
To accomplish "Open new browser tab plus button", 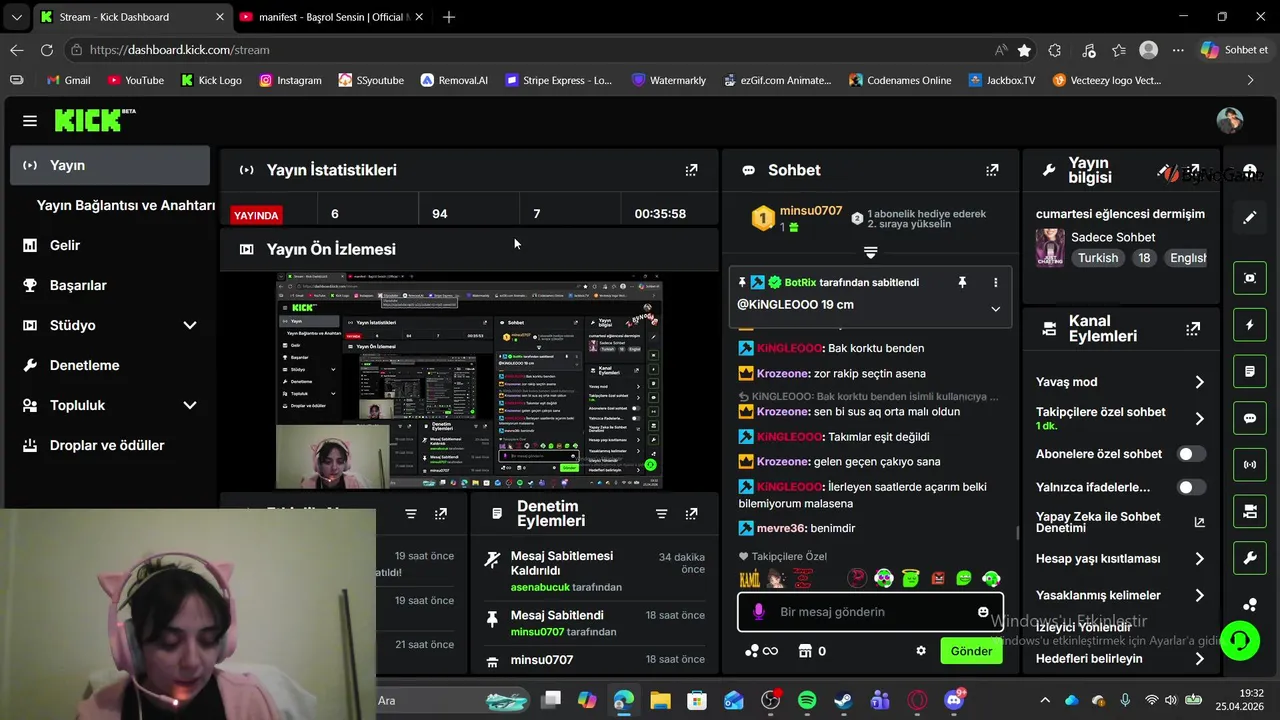I will point(449,17).
